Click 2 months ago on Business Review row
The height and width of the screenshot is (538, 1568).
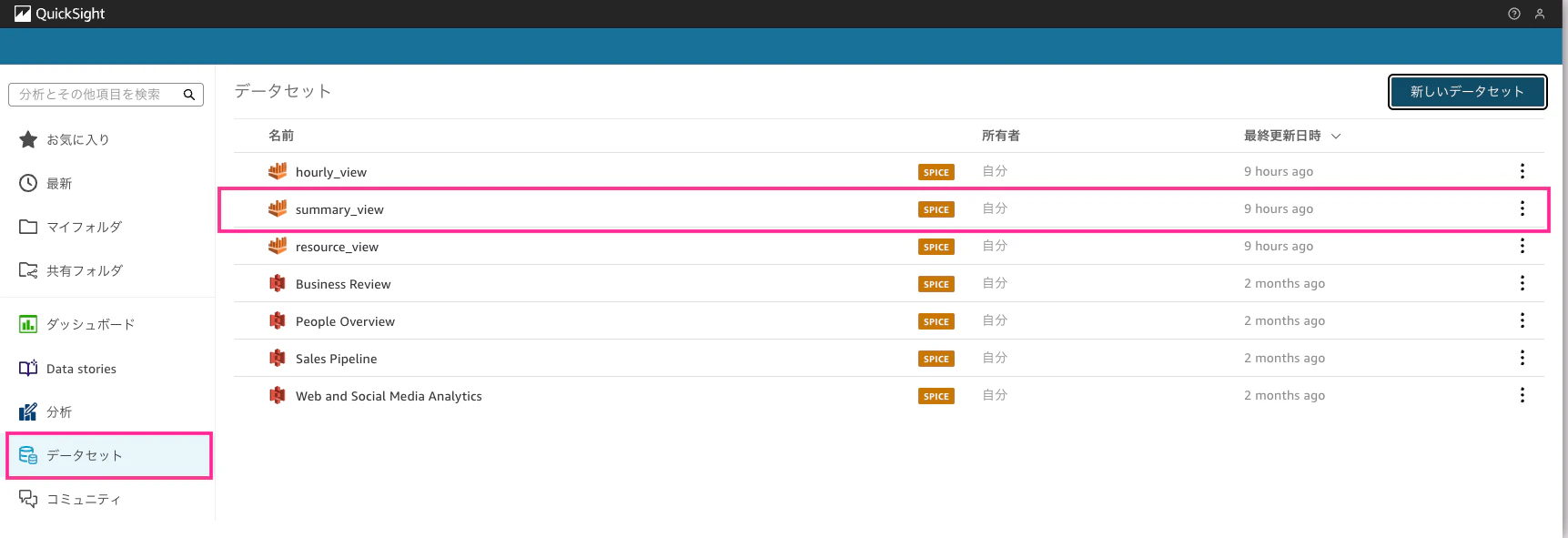click(x=1284, y=283)
